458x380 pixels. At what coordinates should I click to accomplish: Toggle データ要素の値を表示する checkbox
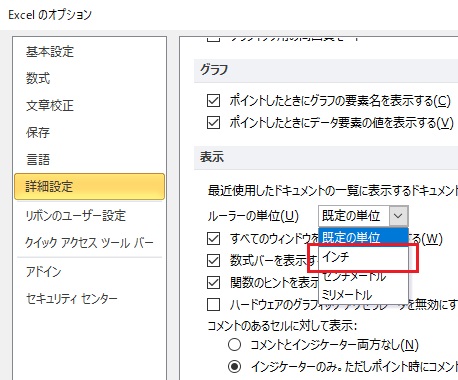click(213, 123)
